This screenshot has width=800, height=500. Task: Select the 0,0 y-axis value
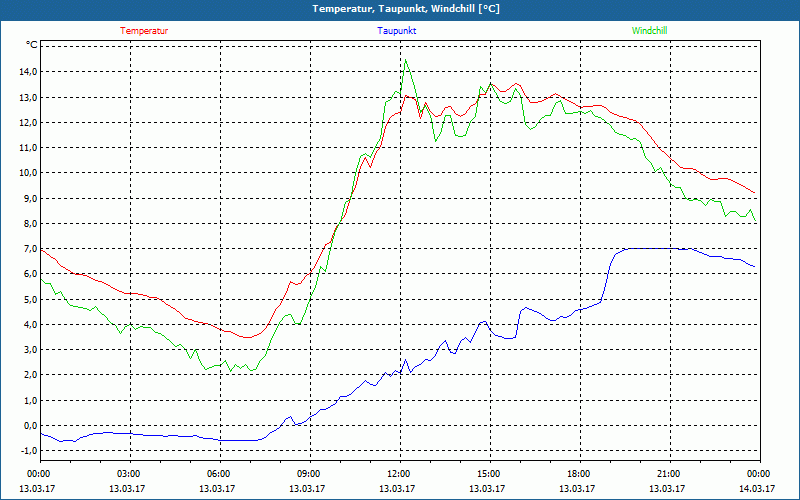coord(30,426)
